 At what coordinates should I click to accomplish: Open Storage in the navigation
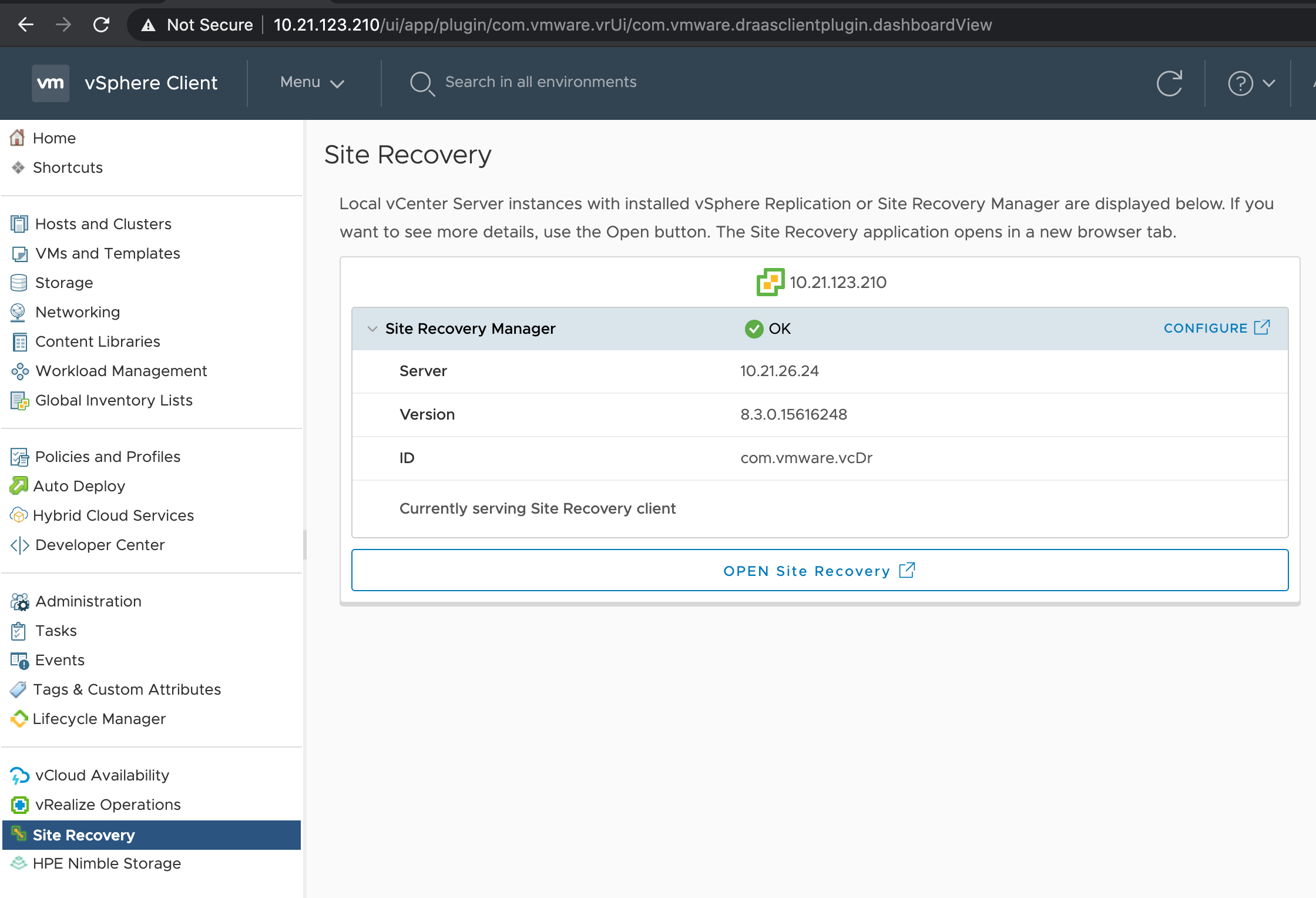pos(64,283)
